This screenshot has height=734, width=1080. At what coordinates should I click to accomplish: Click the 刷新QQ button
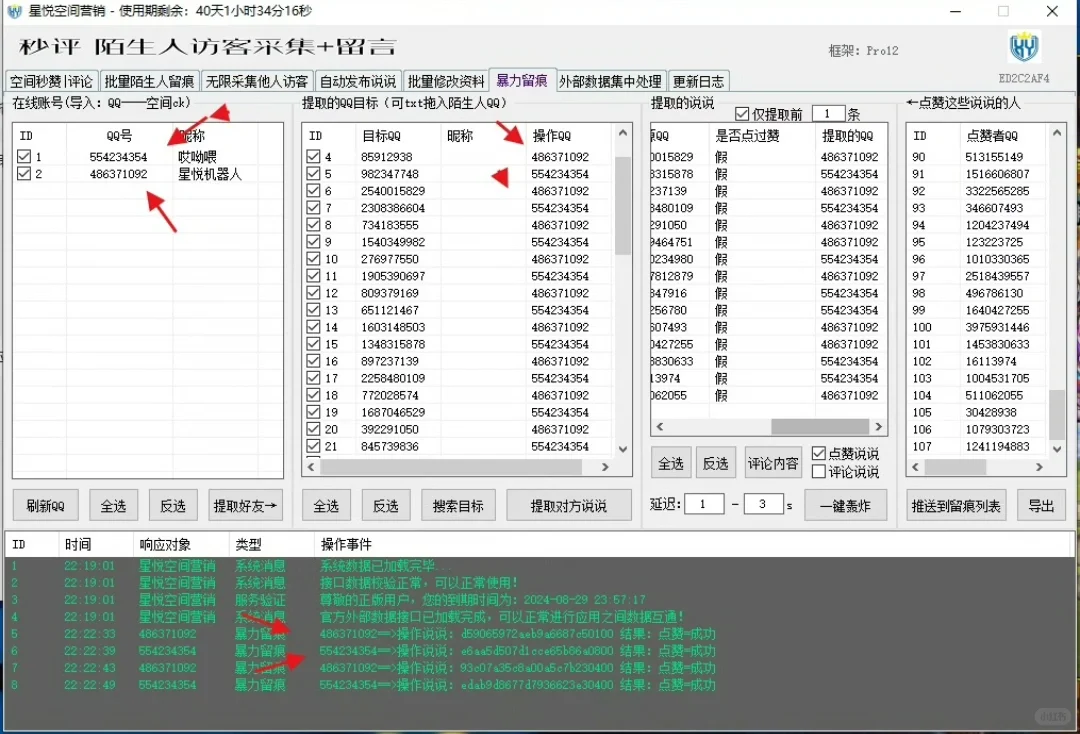(44, 505)
